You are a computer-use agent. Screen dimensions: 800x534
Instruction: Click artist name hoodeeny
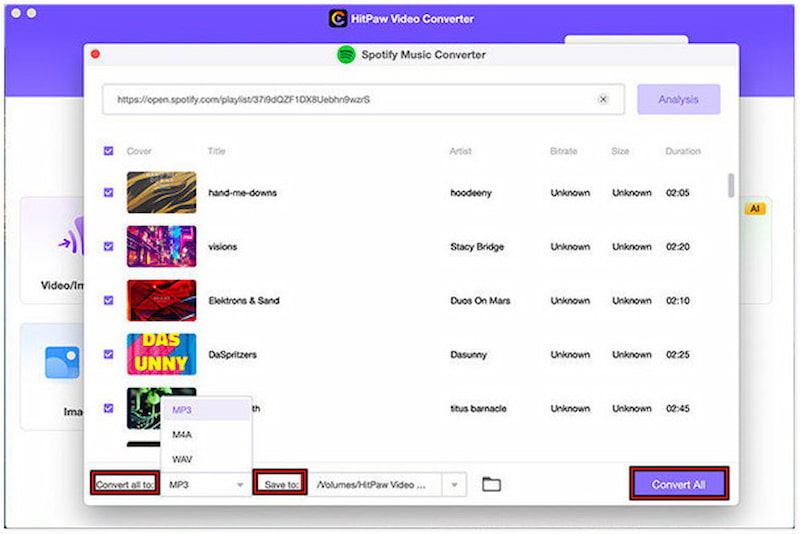click(471, 193)
